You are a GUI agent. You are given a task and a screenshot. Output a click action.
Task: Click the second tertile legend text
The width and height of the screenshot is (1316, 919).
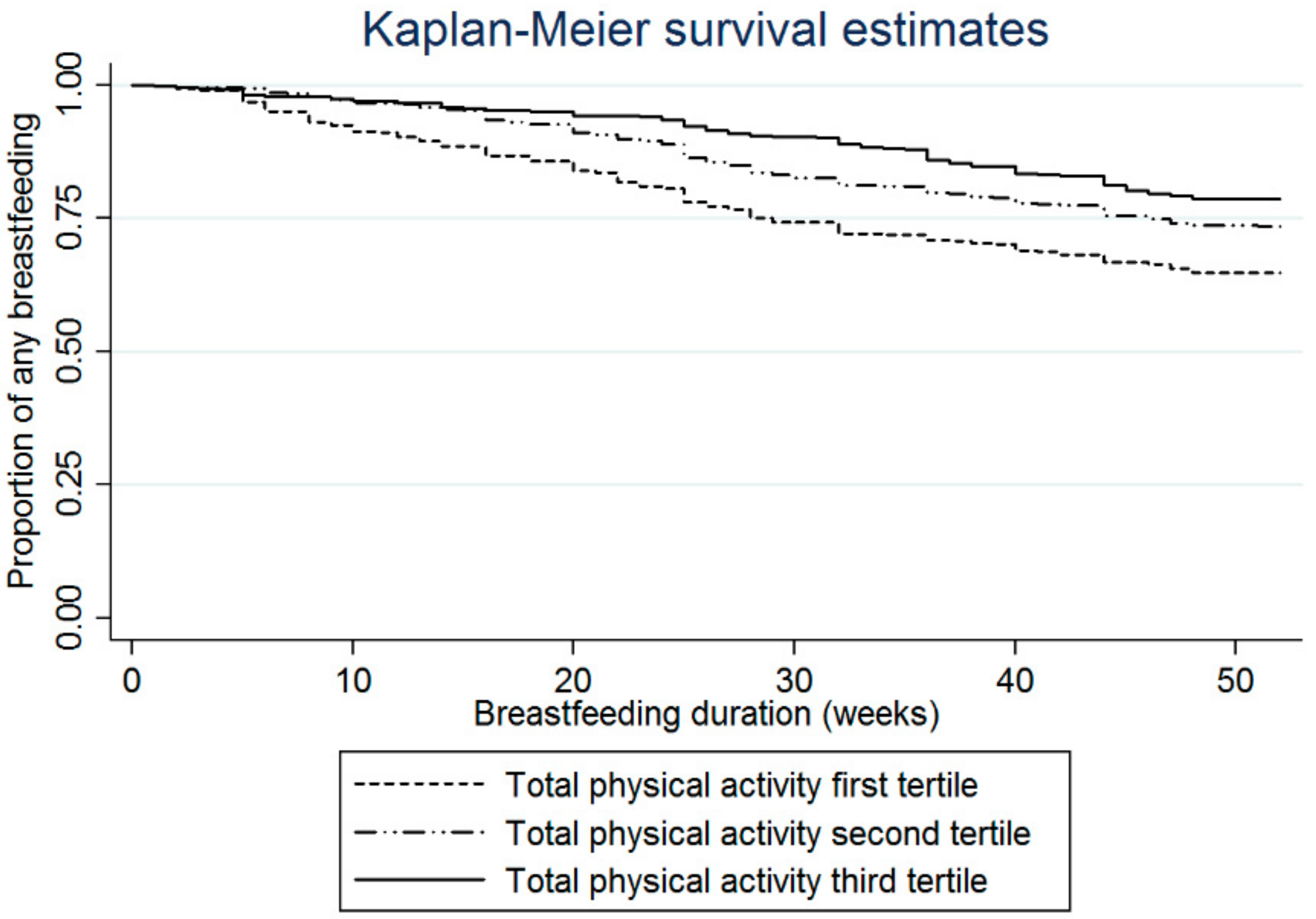coord(768,833)
